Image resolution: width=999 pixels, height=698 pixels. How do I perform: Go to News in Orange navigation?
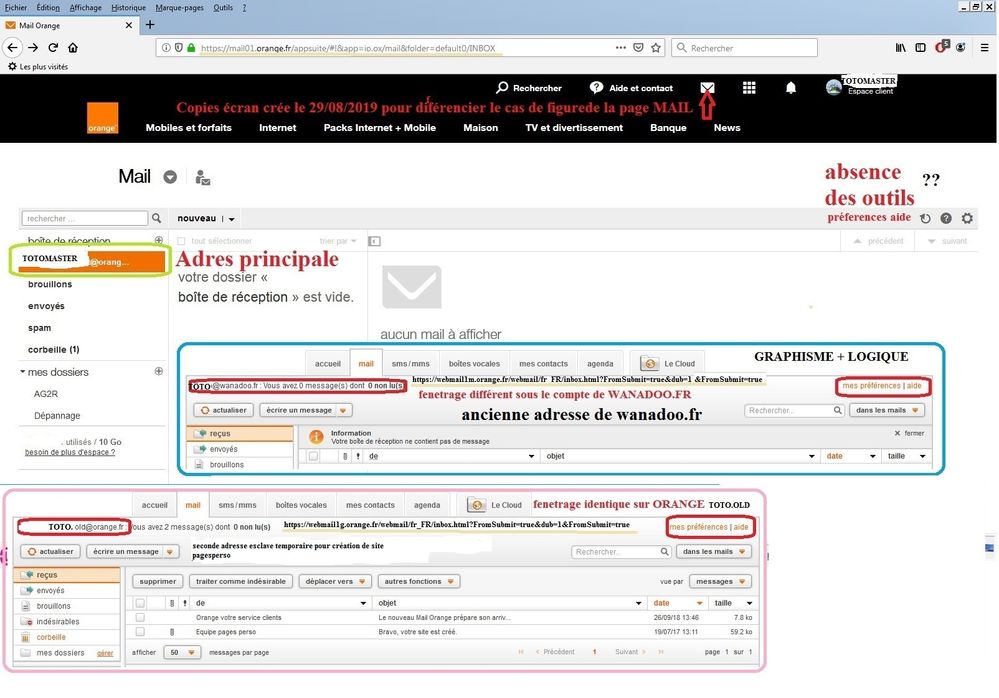point(727,127)
